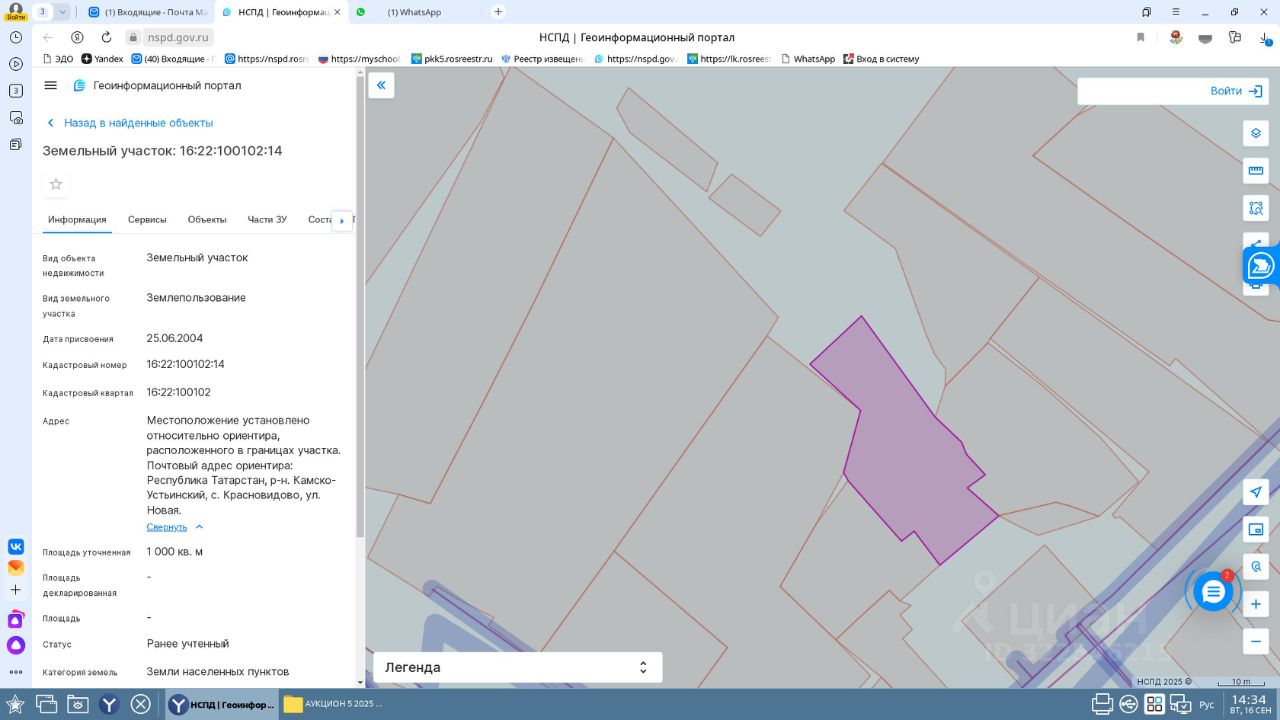Image resolution: width=1280 pixels, height=720 pixels.
Task: Click the cadastral quarter 16:22:100102 value
Action: click(178, 392)
